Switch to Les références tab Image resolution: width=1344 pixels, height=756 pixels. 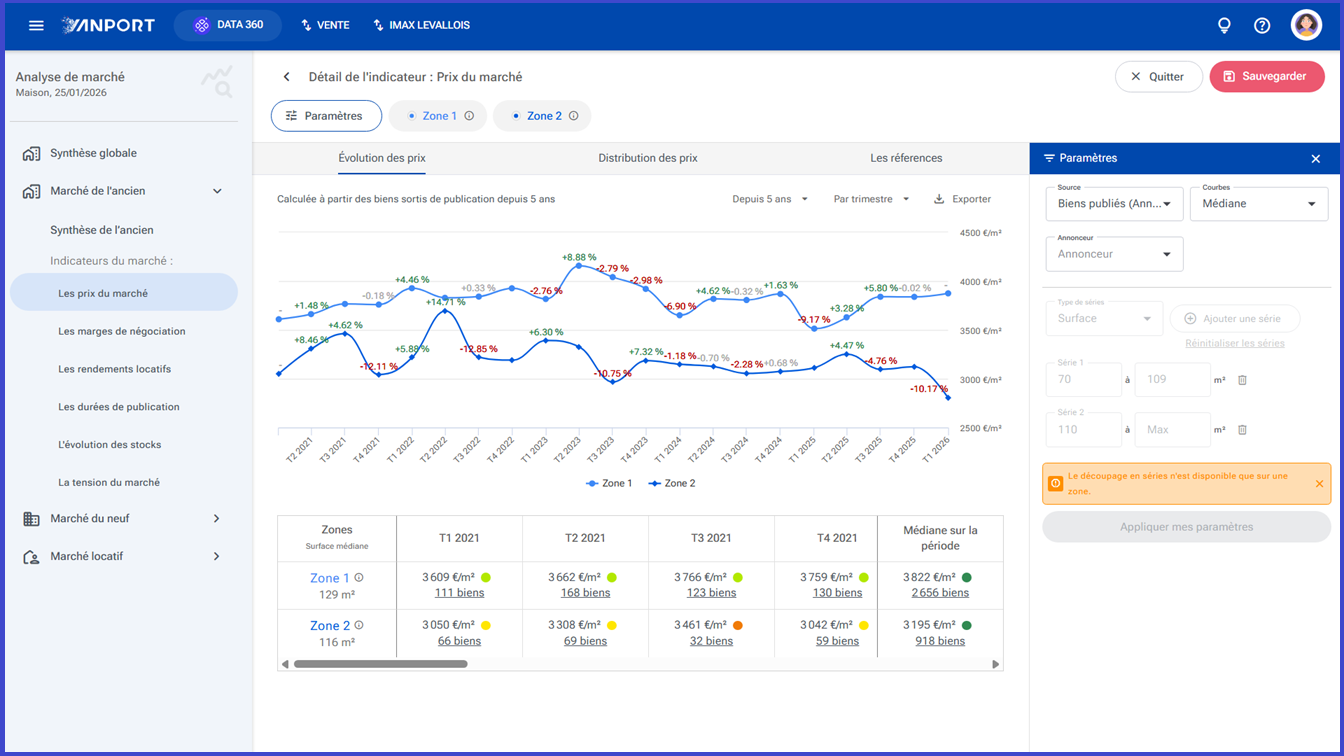tap(906, 158)
